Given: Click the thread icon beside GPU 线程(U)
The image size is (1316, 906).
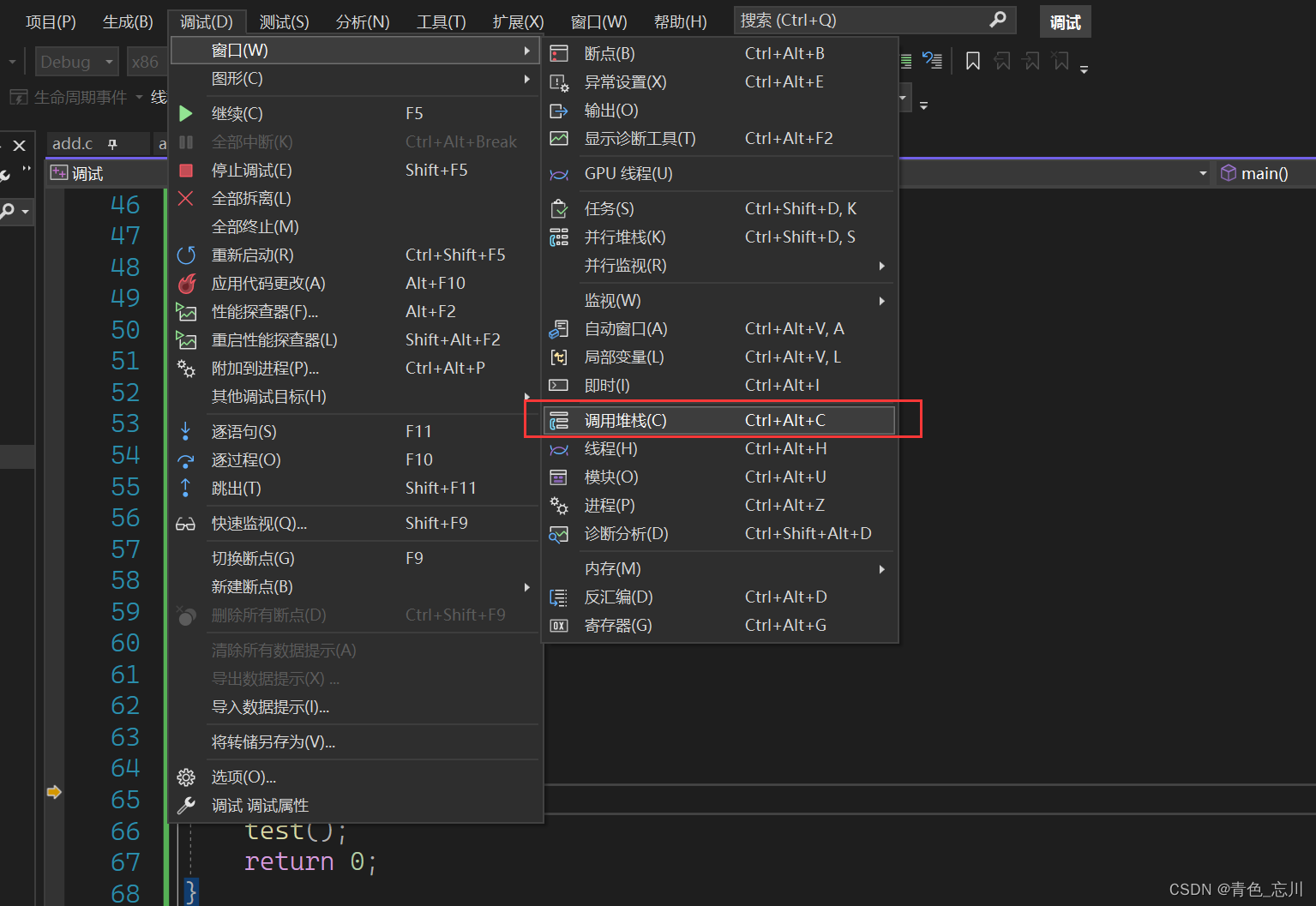Looking at the screenshot, I should click(x=559, y=174).
